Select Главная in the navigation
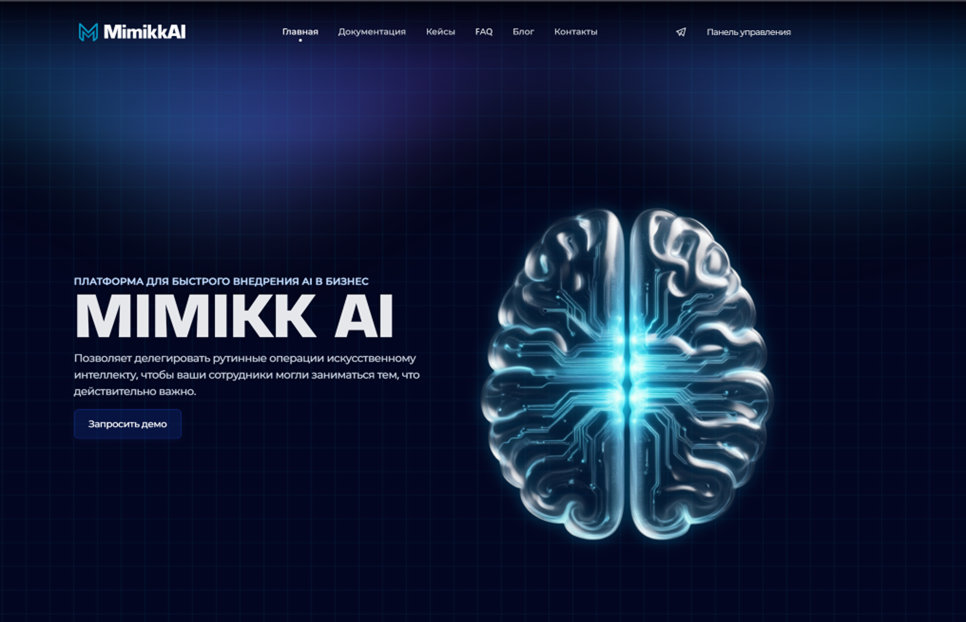The image size is (966, 622). click(299, 31)
